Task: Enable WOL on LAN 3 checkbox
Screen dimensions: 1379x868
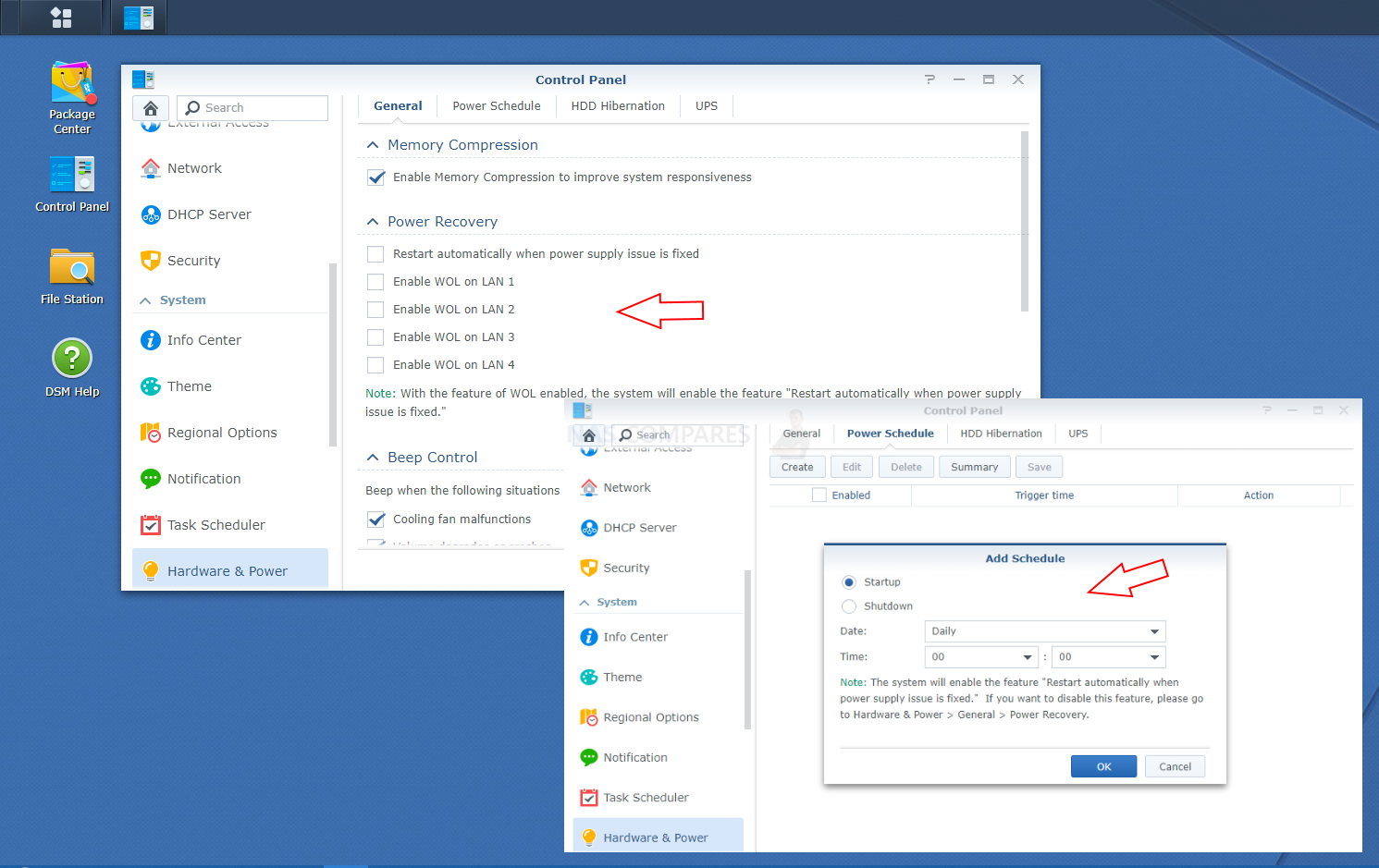Action: coord(376,337)
